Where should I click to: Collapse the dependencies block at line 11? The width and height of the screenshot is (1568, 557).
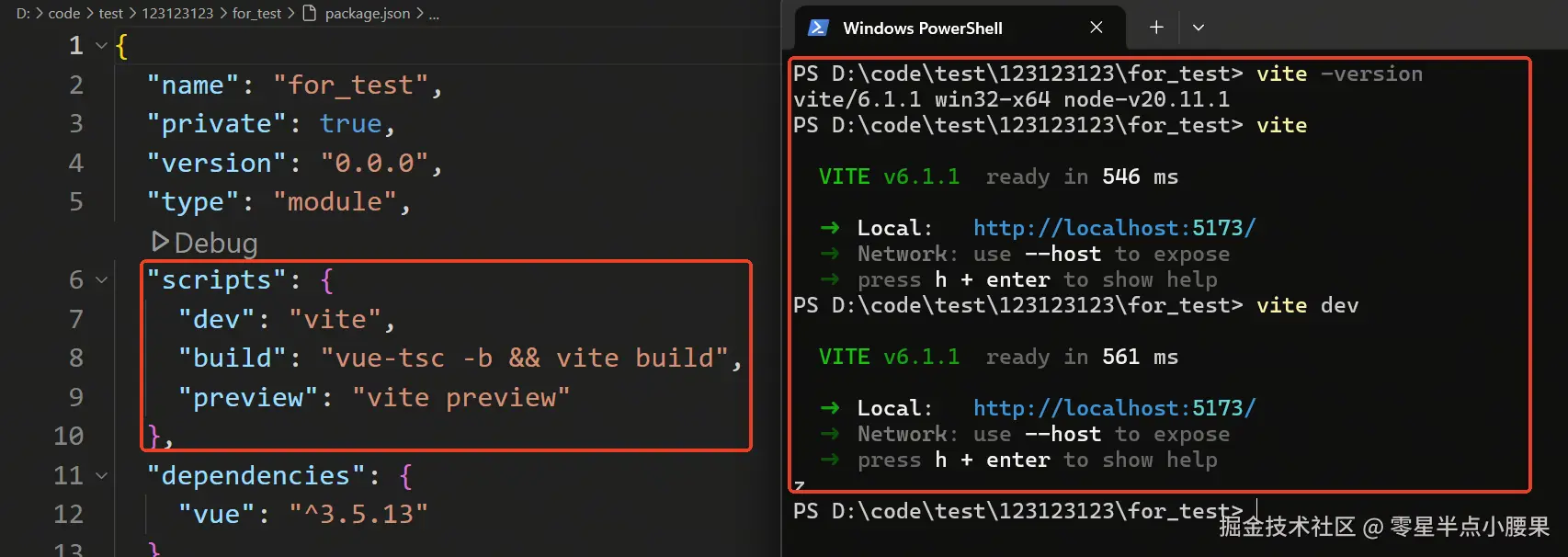click(x=101, y=475)
